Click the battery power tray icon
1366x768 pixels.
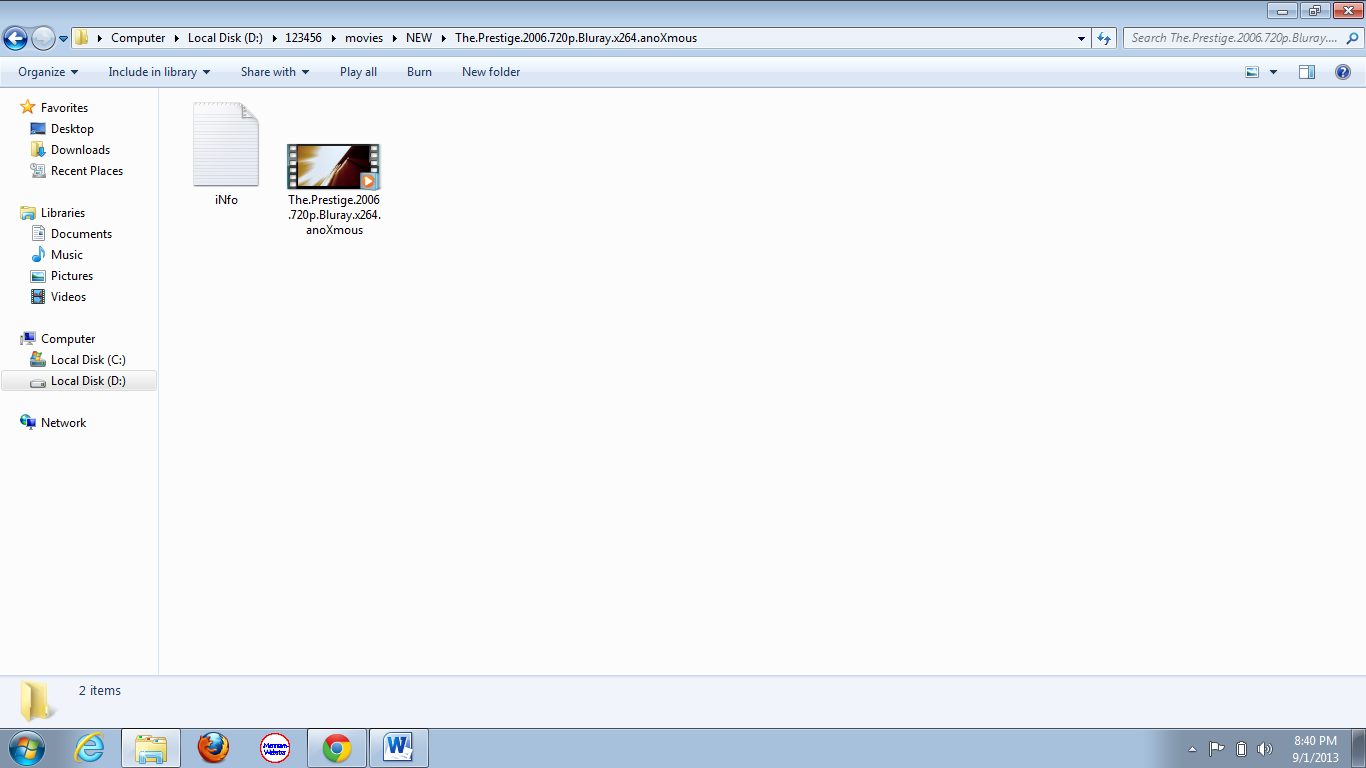1241,749
